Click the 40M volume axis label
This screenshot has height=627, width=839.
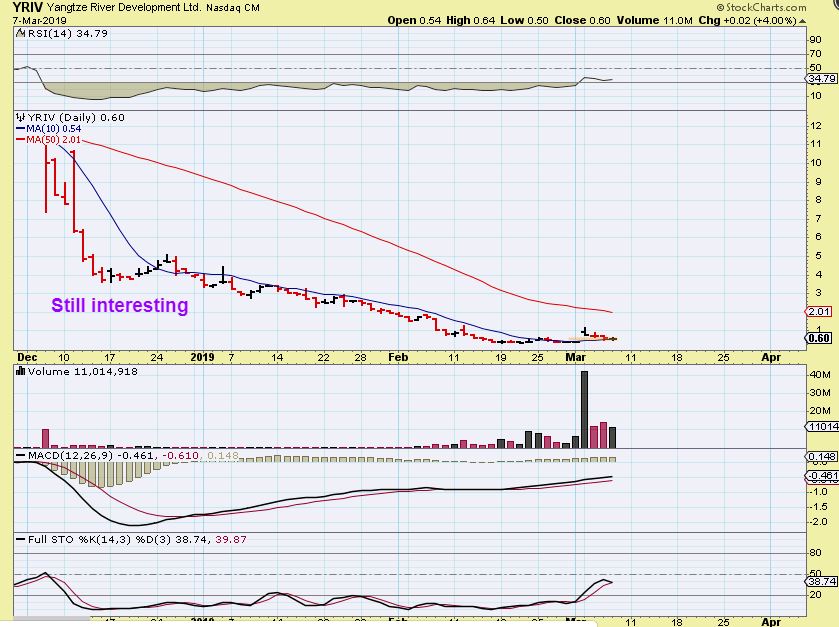point(820,374)
